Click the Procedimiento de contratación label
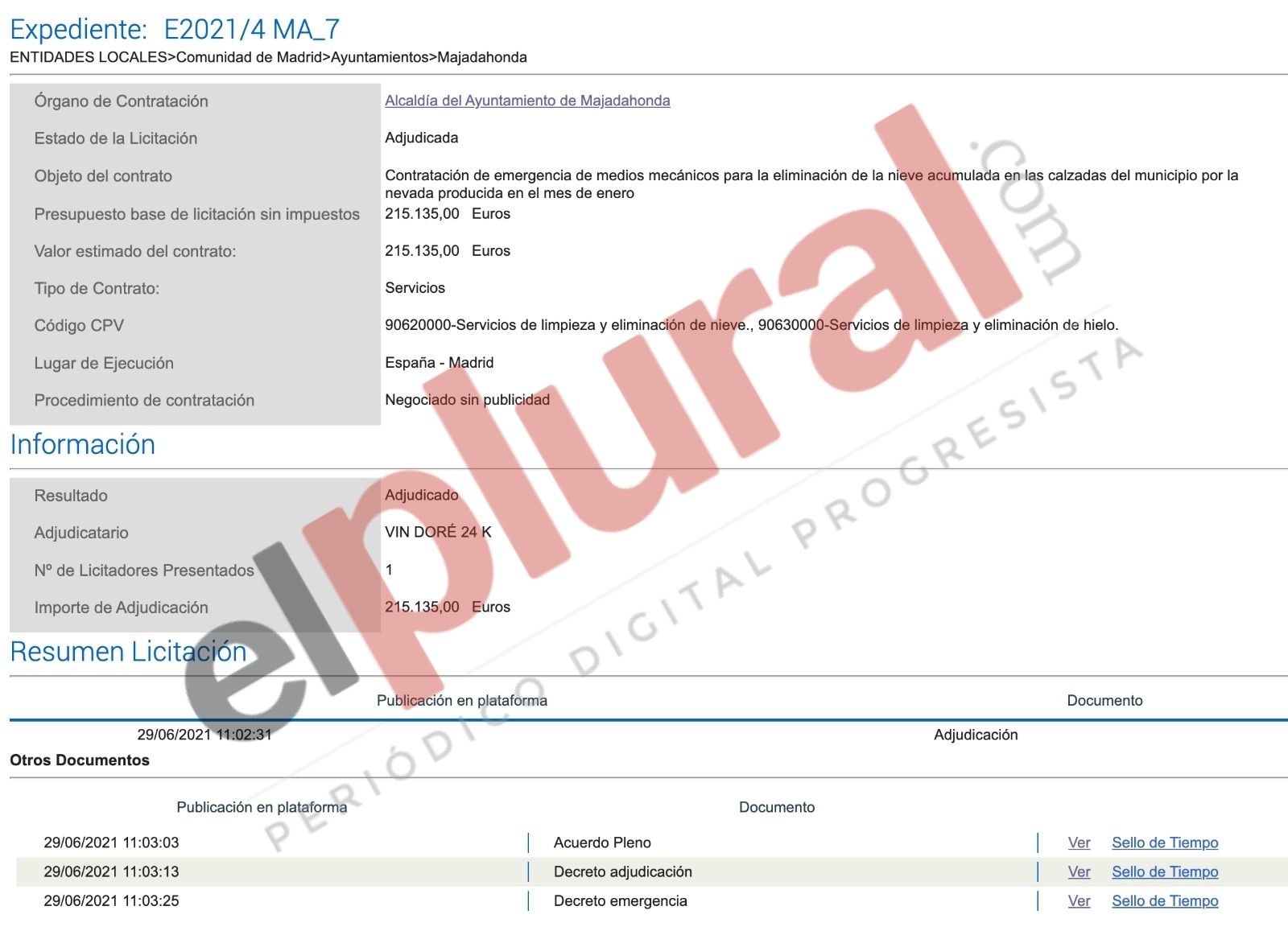 144,400
